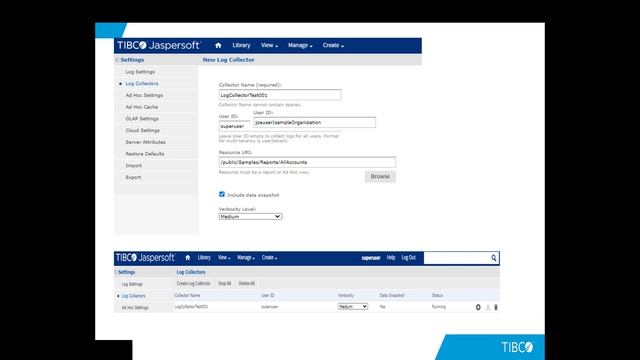Click Collector Name field containing LogCollectorTest001
Screen dimensions: 640x360
280,95
